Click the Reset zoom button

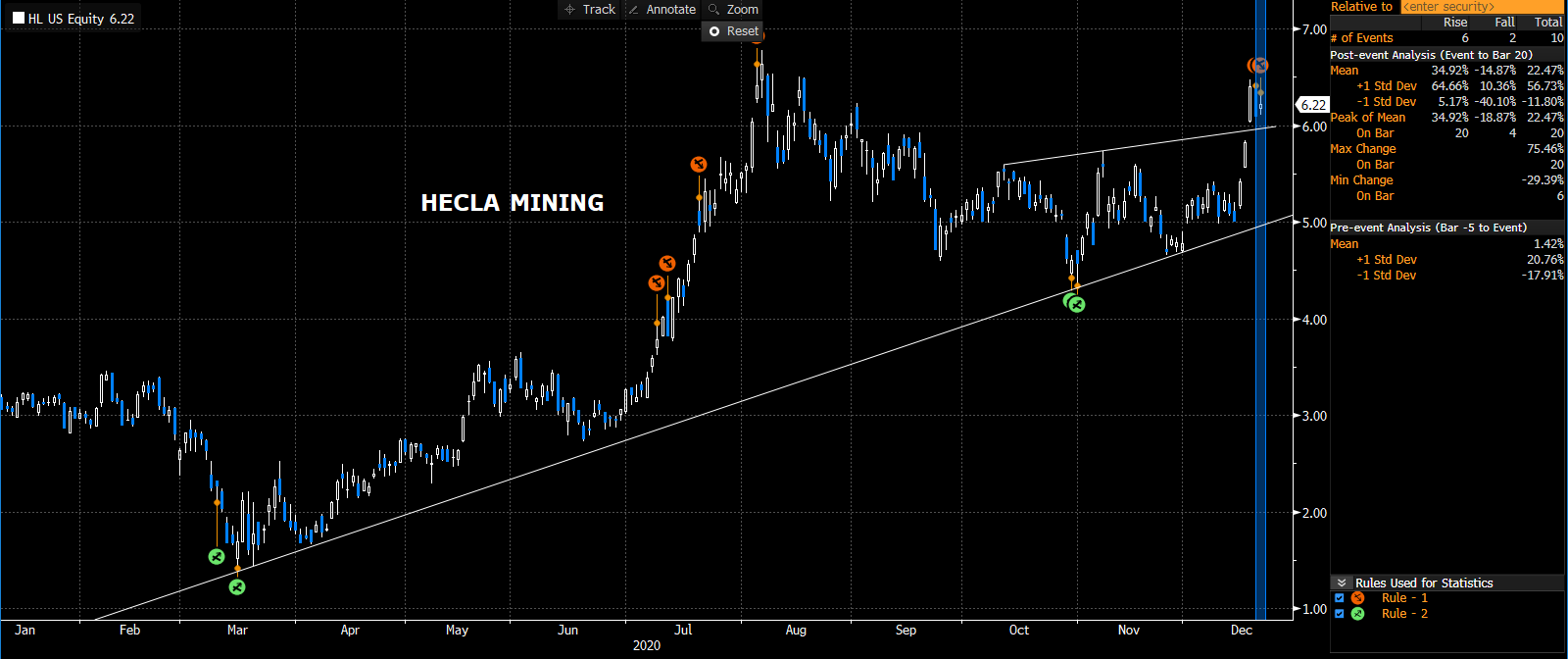pos(733,31)
